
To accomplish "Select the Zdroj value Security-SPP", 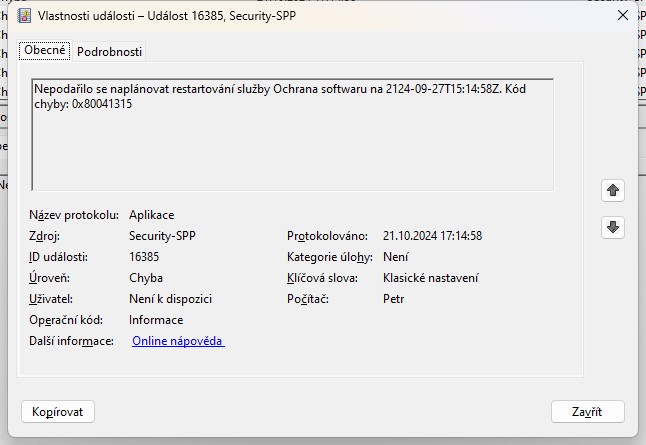I will [161, 236].
